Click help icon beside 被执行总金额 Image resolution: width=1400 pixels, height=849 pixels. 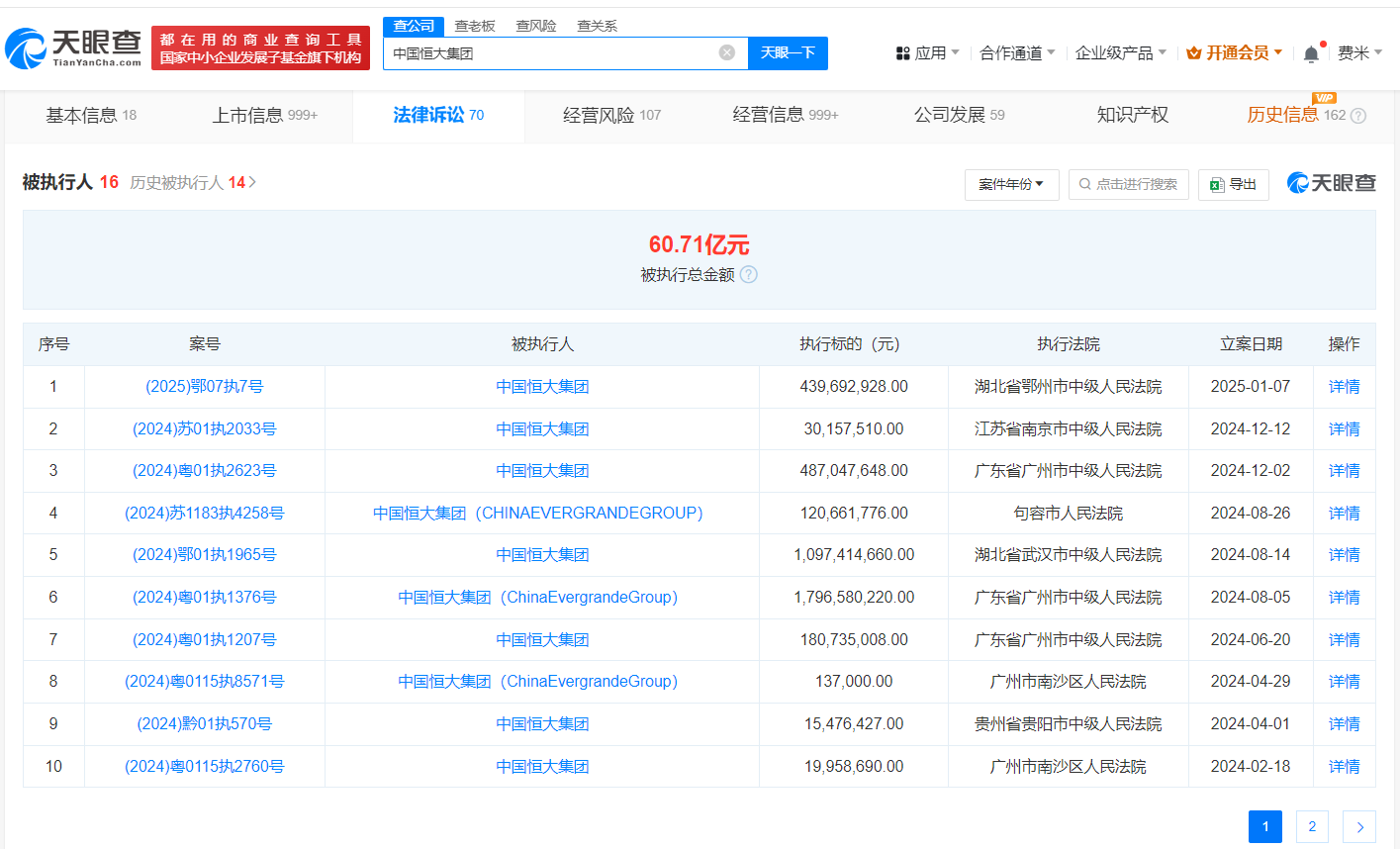pyautogui.click(x=749, y=275)
